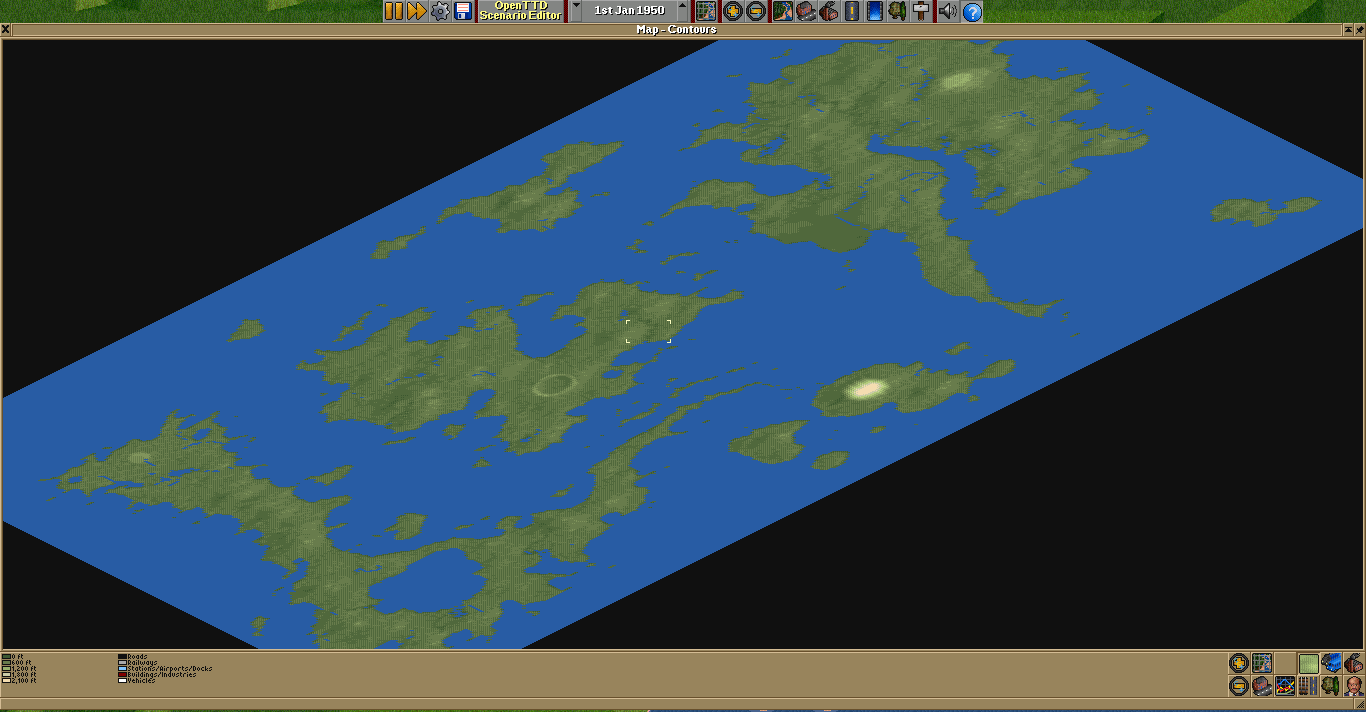The height and width of the screenshot is (712, 1366).
Task: Click the Buildings/Industries red legend swatch
Action: (x=123, y=675)
